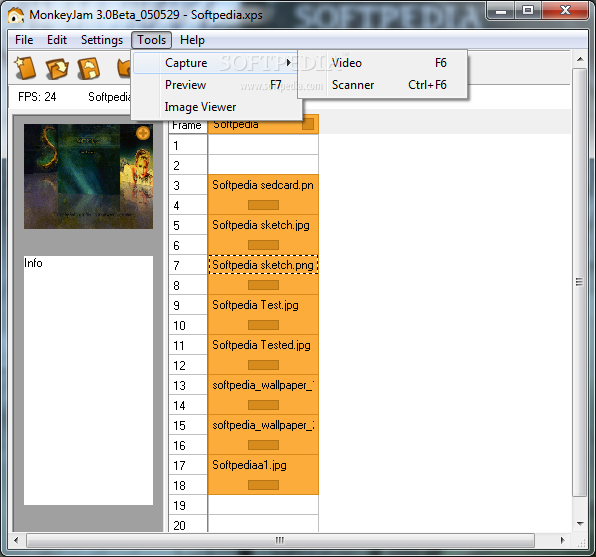Open the File menu
596x557 pixels.
click(x=24, y=40)
